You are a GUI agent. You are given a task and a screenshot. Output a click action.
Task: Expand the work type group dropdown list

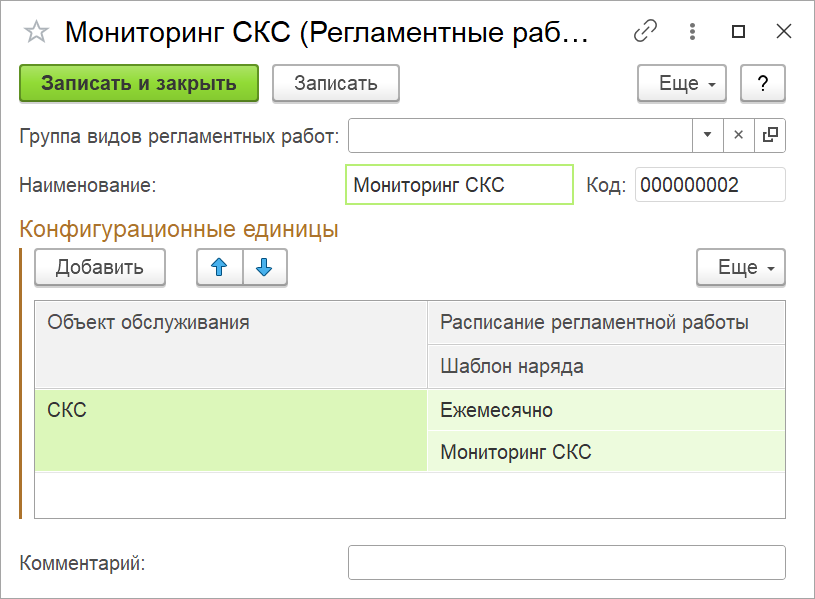tap(707, 135)
